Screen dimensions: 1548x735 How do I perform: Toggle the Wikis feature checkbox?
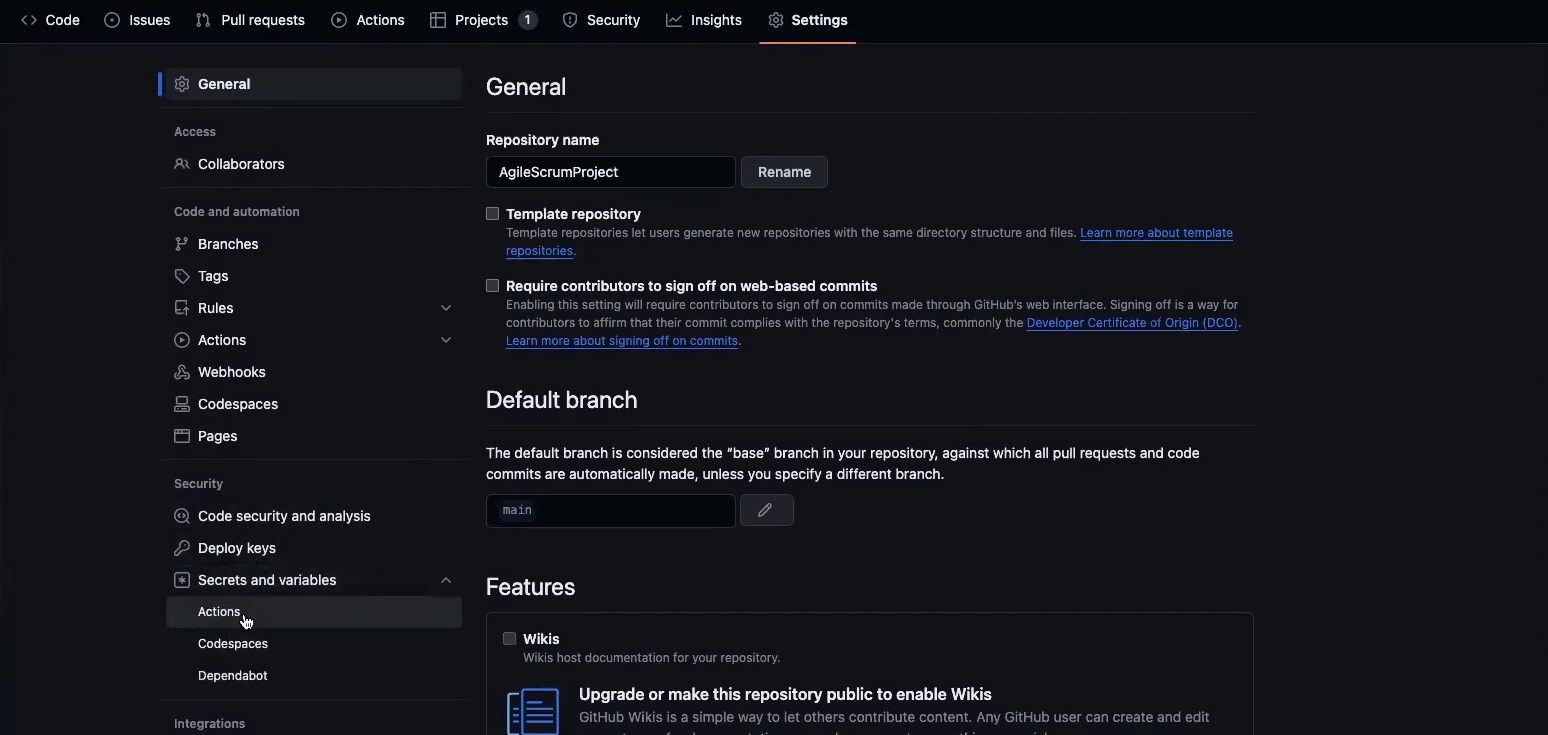pyautogui.click(x=510, y=639)
